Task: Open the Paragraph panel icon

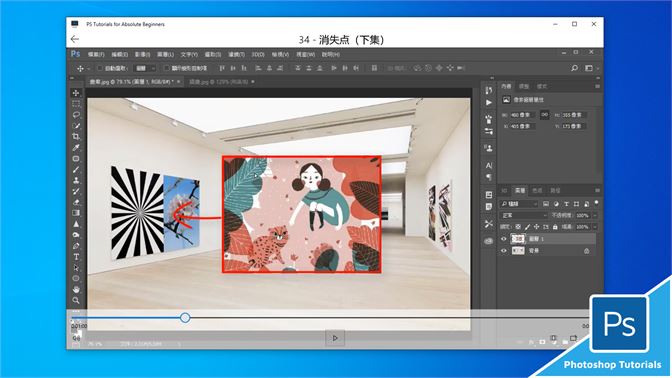Action: 489,177
